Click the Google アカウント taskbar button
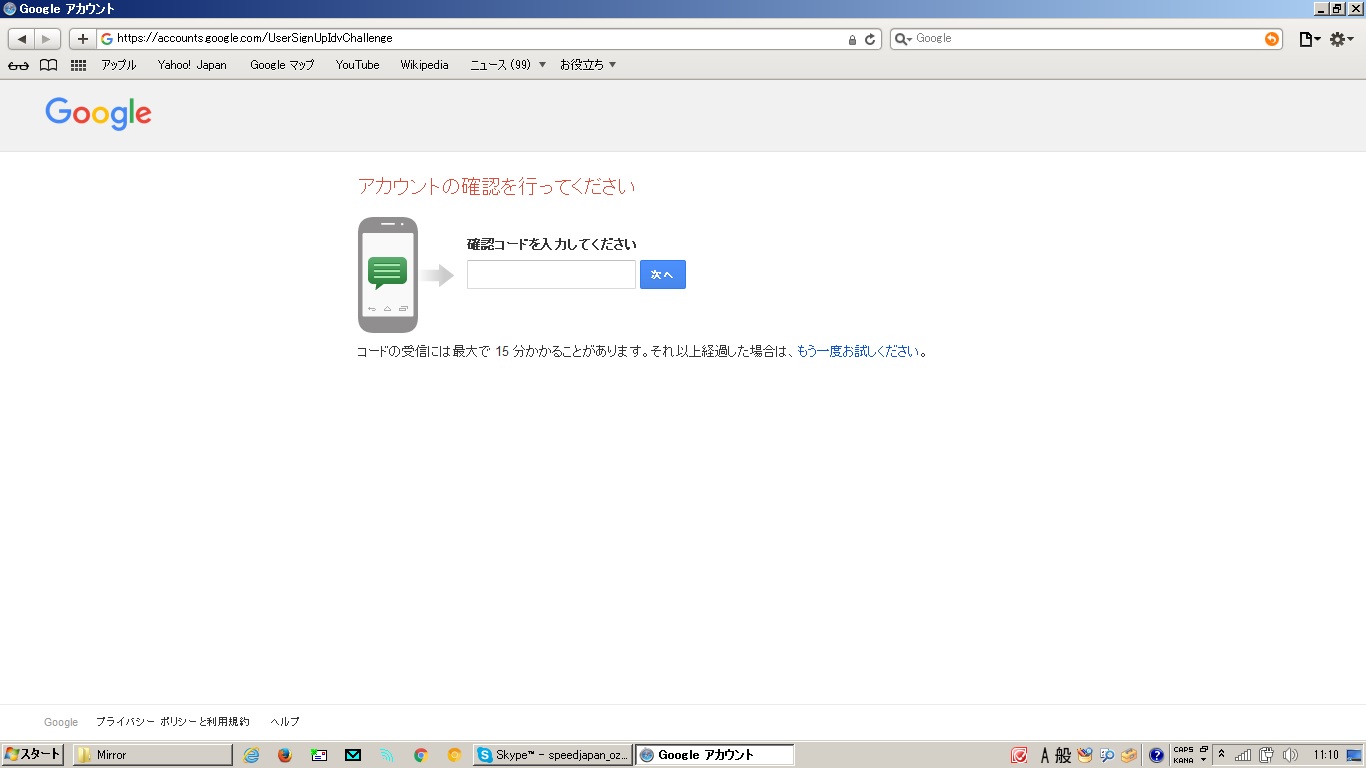This screenshot has height=768, width=1366. (x=715, y=755)
